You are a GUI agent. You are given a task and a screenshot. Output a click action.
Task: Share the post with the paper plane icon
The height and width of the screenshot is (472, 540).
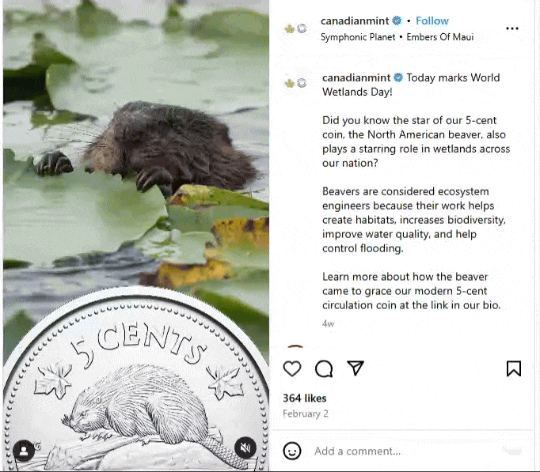(x=355, y=368)
